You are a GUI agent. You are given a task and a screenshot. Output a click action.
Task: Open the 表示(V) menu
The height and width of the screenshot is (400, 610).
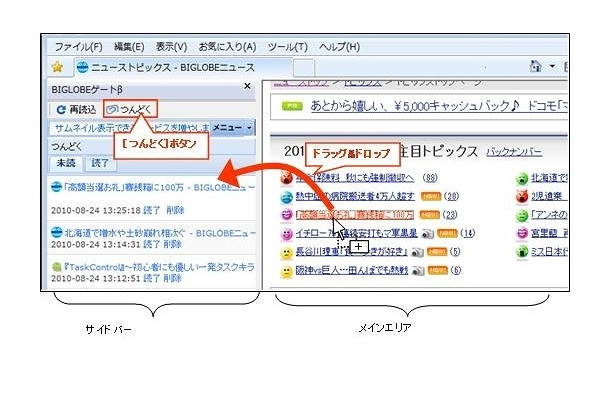(x=171, y=47)
